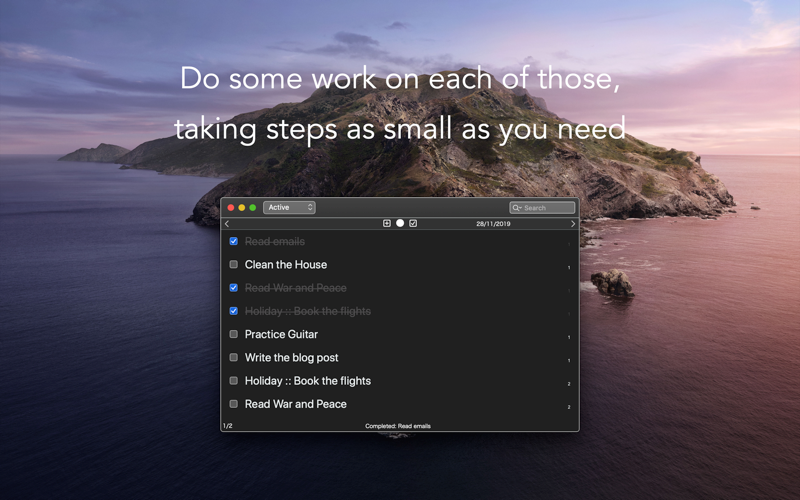The height and width of the screenshot is (500, 800).
Task: Check the Clean the House checkbox
Action: pyautogui.click(x=234, y=265)
